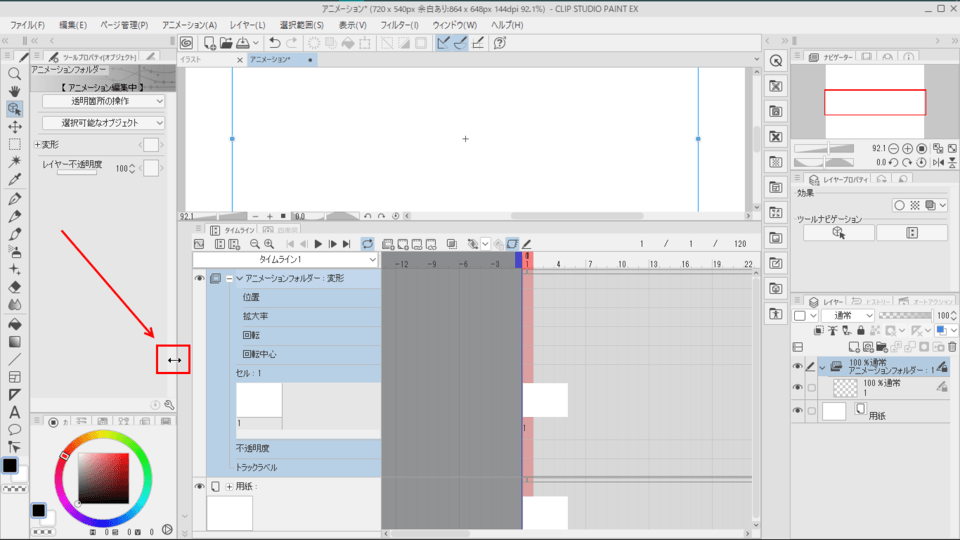960x540 pixels.
Task: Toggle the checkbox beside layer 1 thumbnail
Action: tap(811, 388)
